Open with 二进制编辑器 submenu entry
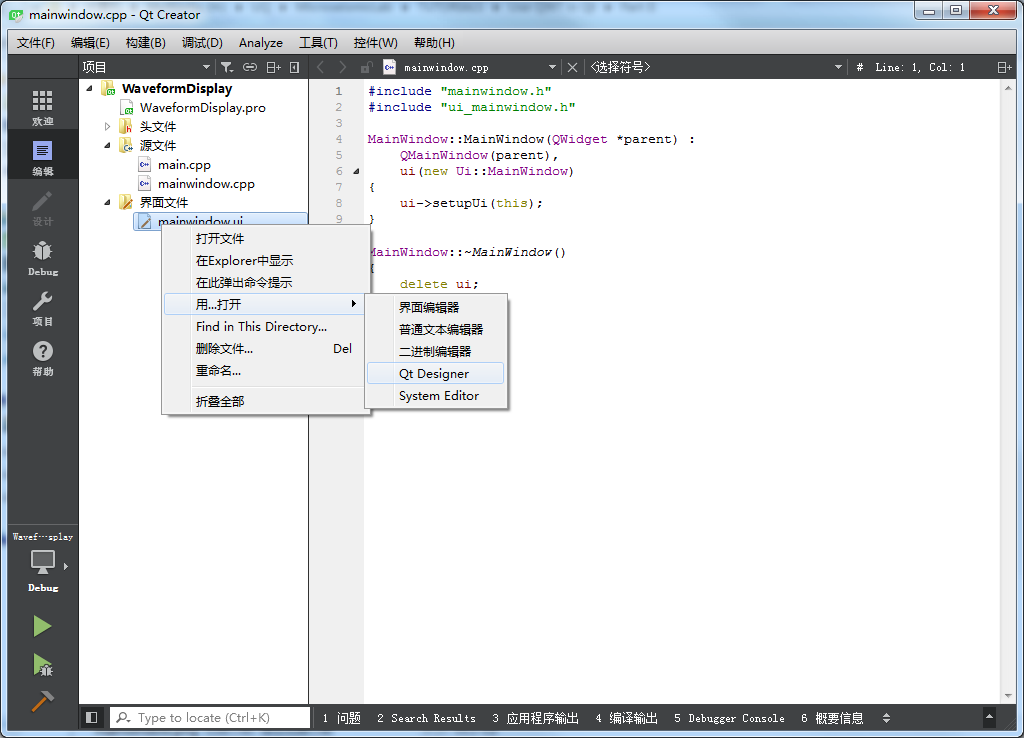Image resolution: width=1024 pixels, height=738 pixels. click(436, 351)
